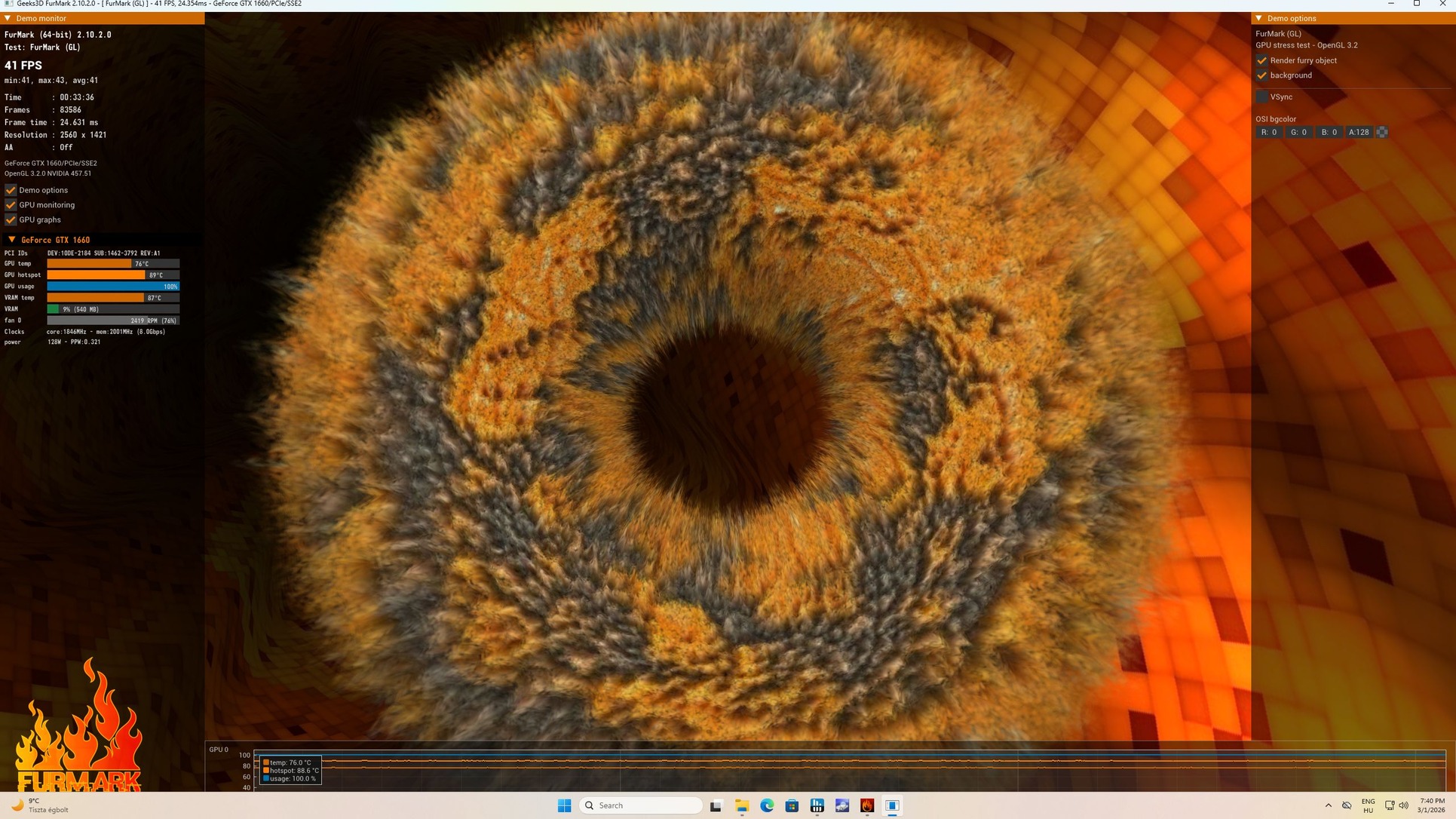Click the A:128 alpha value field
This screenshot has width=1456, height=819.
(1358, 132)
